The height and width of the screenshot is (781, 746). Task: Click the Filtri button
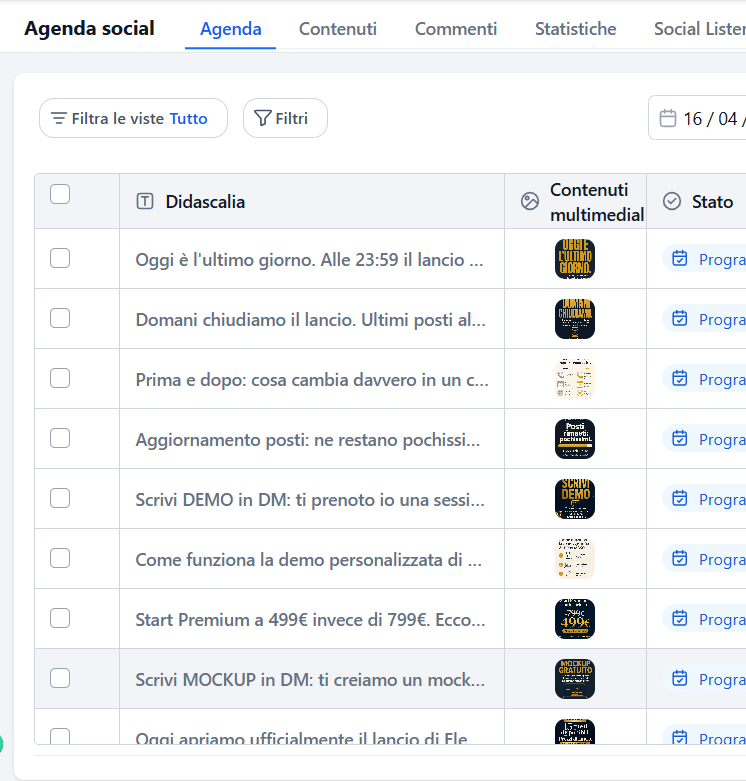point(285,118)
